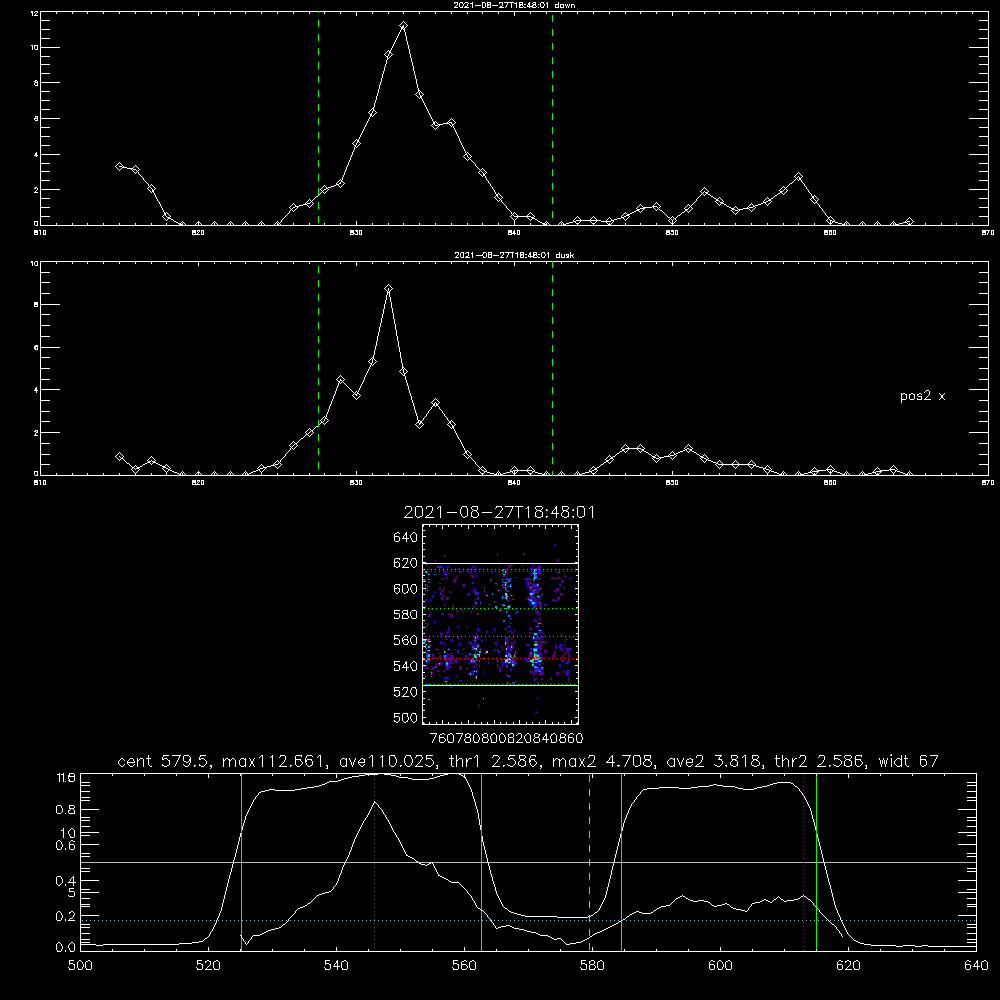
Task: Click the "ave2 3.818" value
Action: 713,761
